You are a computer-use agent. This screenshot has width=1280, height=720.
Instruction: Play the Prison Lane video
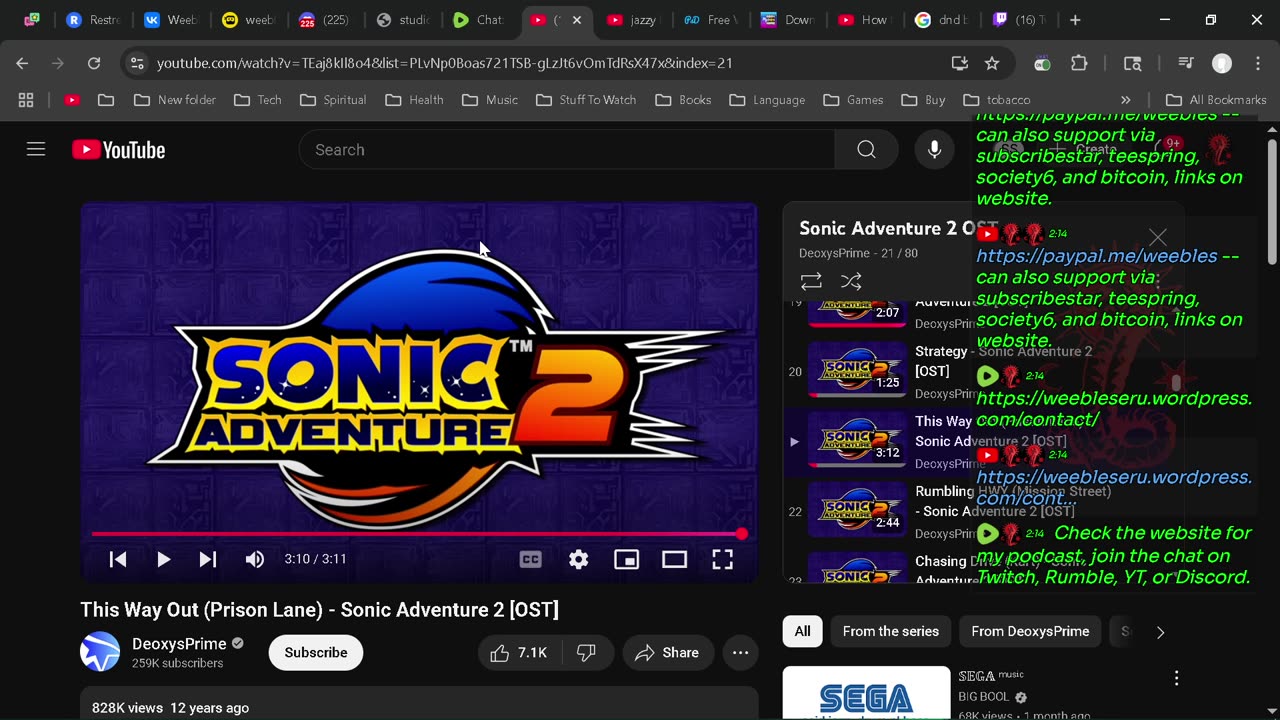coord(163,559)
